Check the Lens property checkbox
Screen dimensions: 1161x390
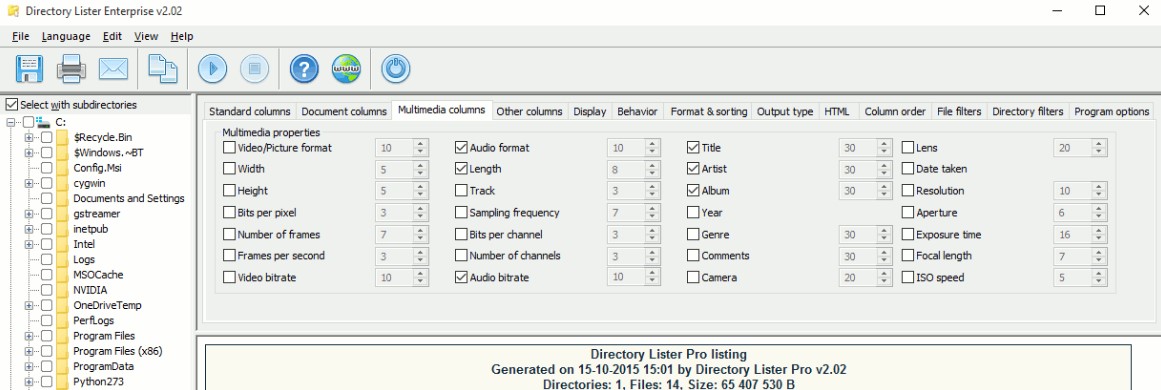[908, 147]
